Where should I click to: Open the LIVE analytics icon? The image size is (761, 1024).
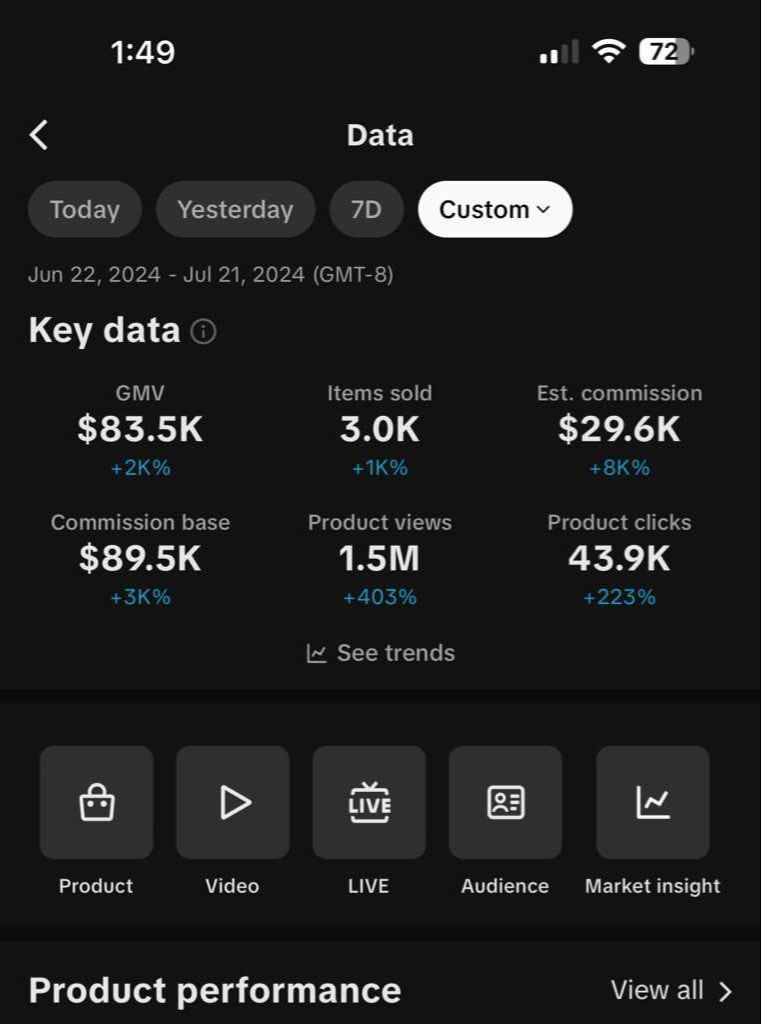(369, 802)
